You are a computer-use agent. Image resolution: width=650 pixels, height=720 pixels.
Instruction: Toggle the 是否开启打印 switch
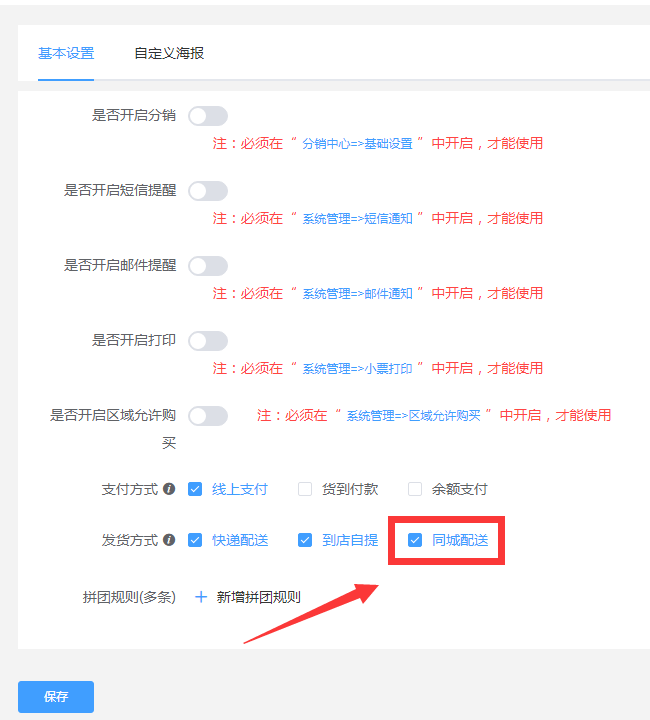pyautogui.click(x=208, y=341)
